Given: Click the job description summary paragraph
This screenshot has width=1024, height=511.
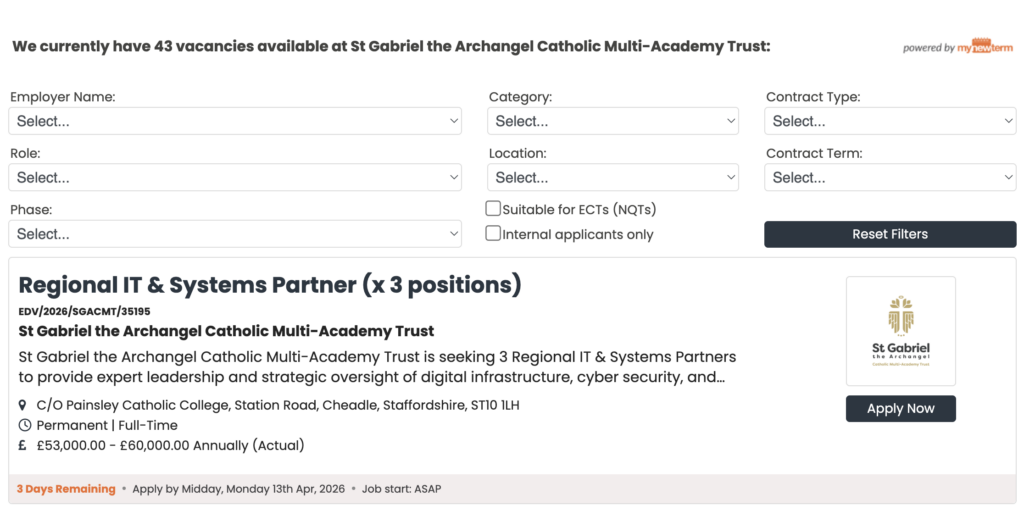Looking at the screenshot, I should point(377,367).
